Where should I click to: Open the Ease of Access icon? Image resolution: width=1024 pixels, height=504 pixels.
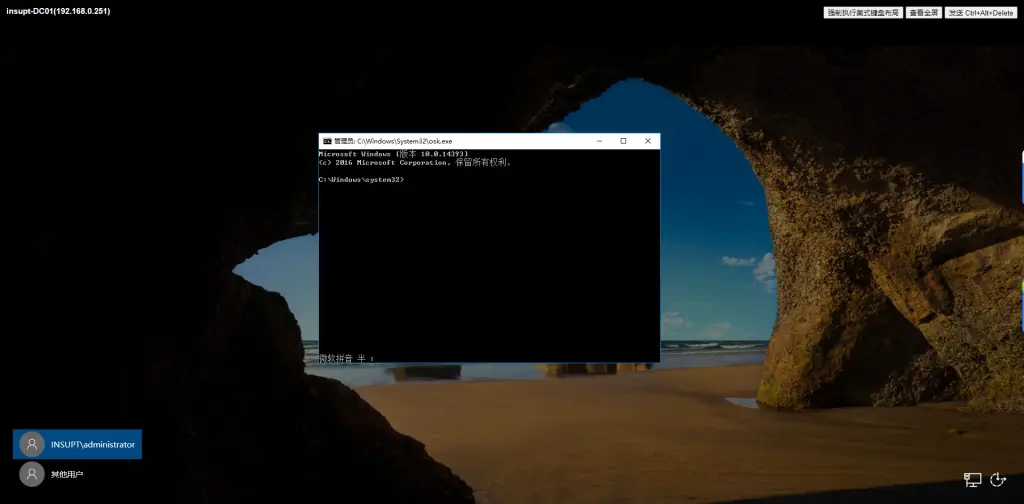coord(997,480)
